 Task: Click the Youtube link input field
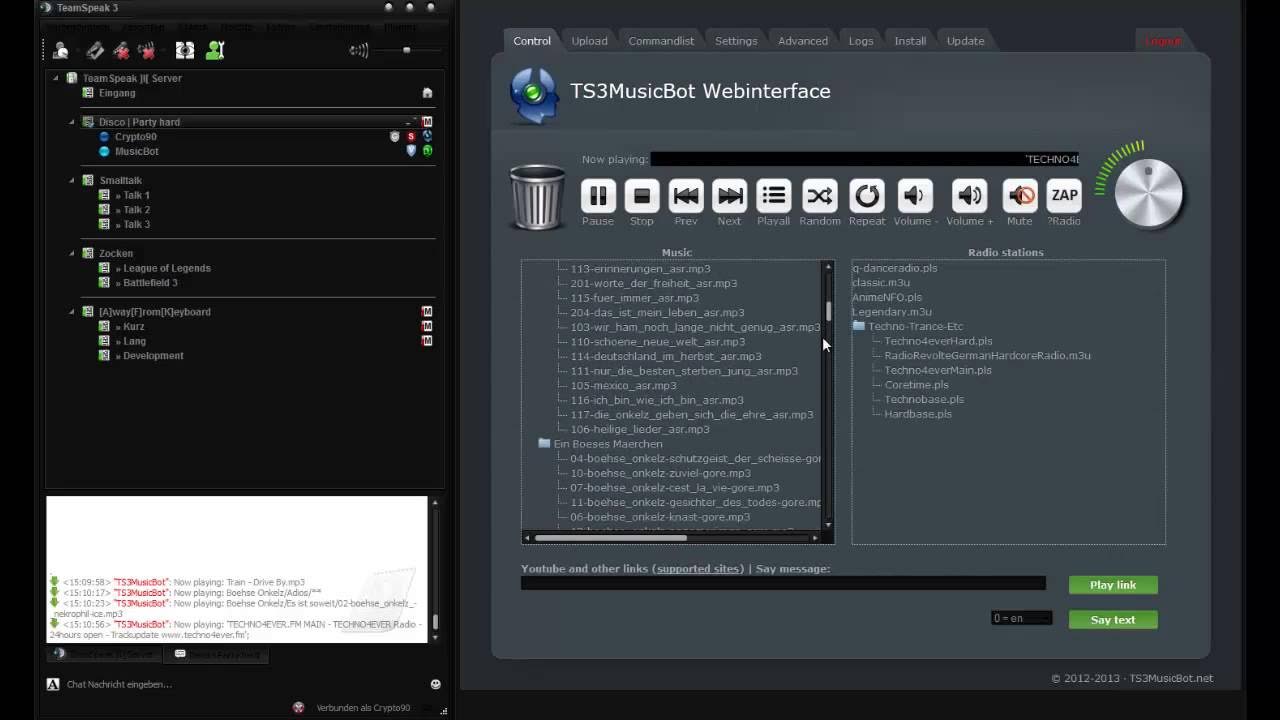click(783, 583)
